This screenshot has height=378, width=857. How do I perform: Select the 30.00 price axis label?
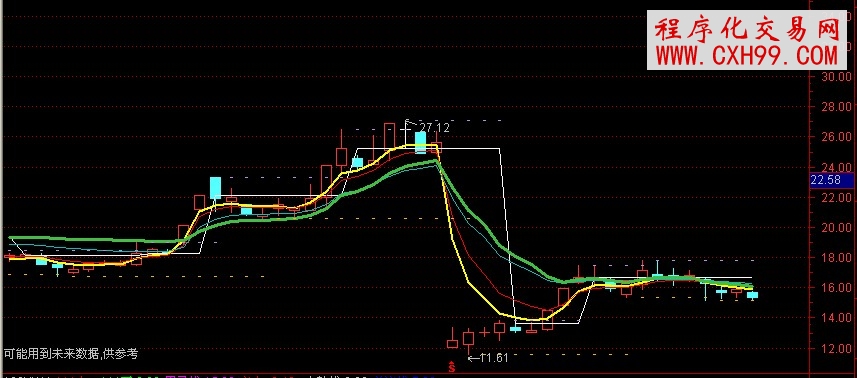click(836, 76)
